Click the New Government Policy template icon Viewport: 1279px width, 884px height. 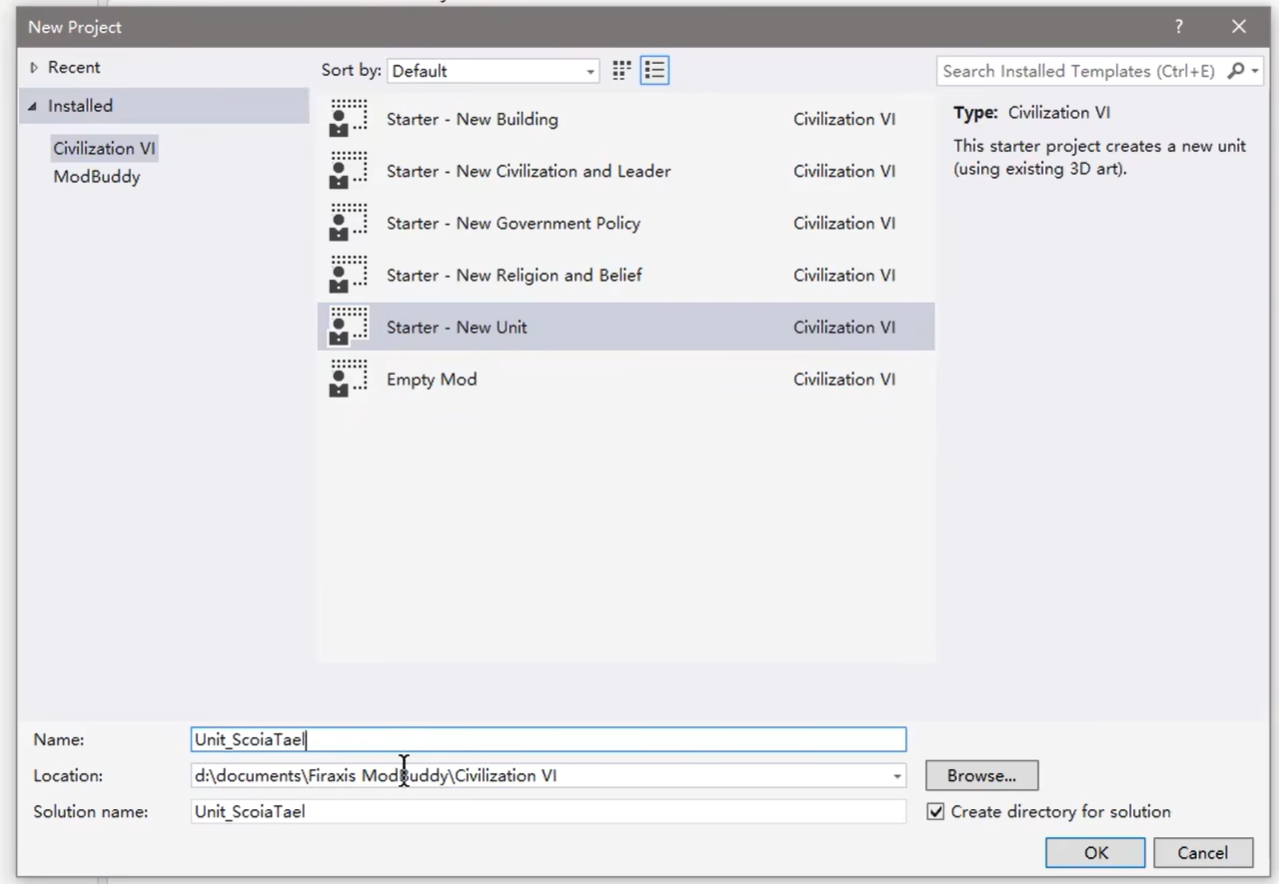(348, 223)
